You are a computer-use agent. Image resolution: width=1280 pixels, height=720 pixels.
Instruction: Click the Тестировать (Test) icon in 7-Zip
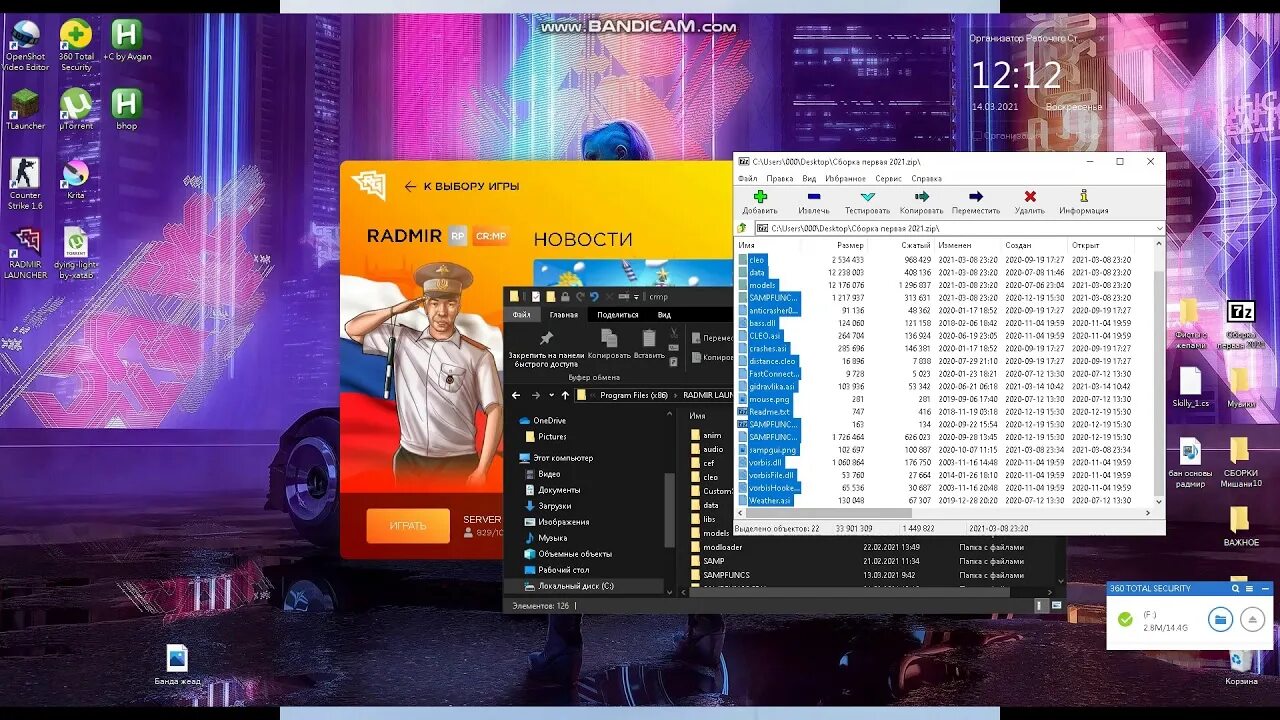pyautogui.click(x=867, y=197)
